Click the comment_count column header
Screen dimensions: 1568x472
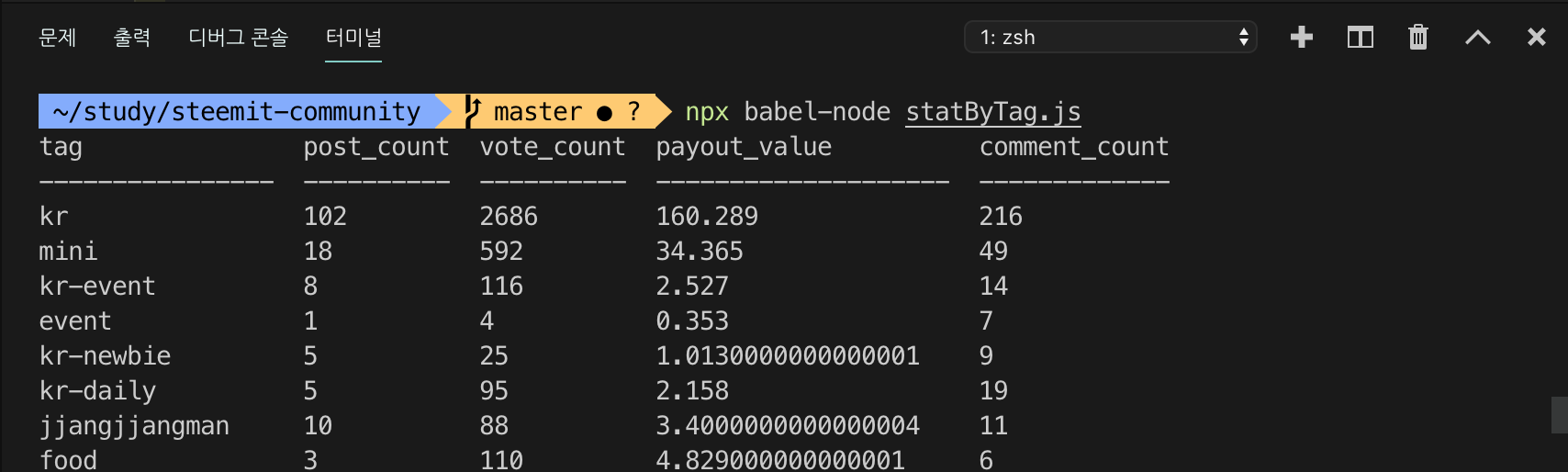1074,147
